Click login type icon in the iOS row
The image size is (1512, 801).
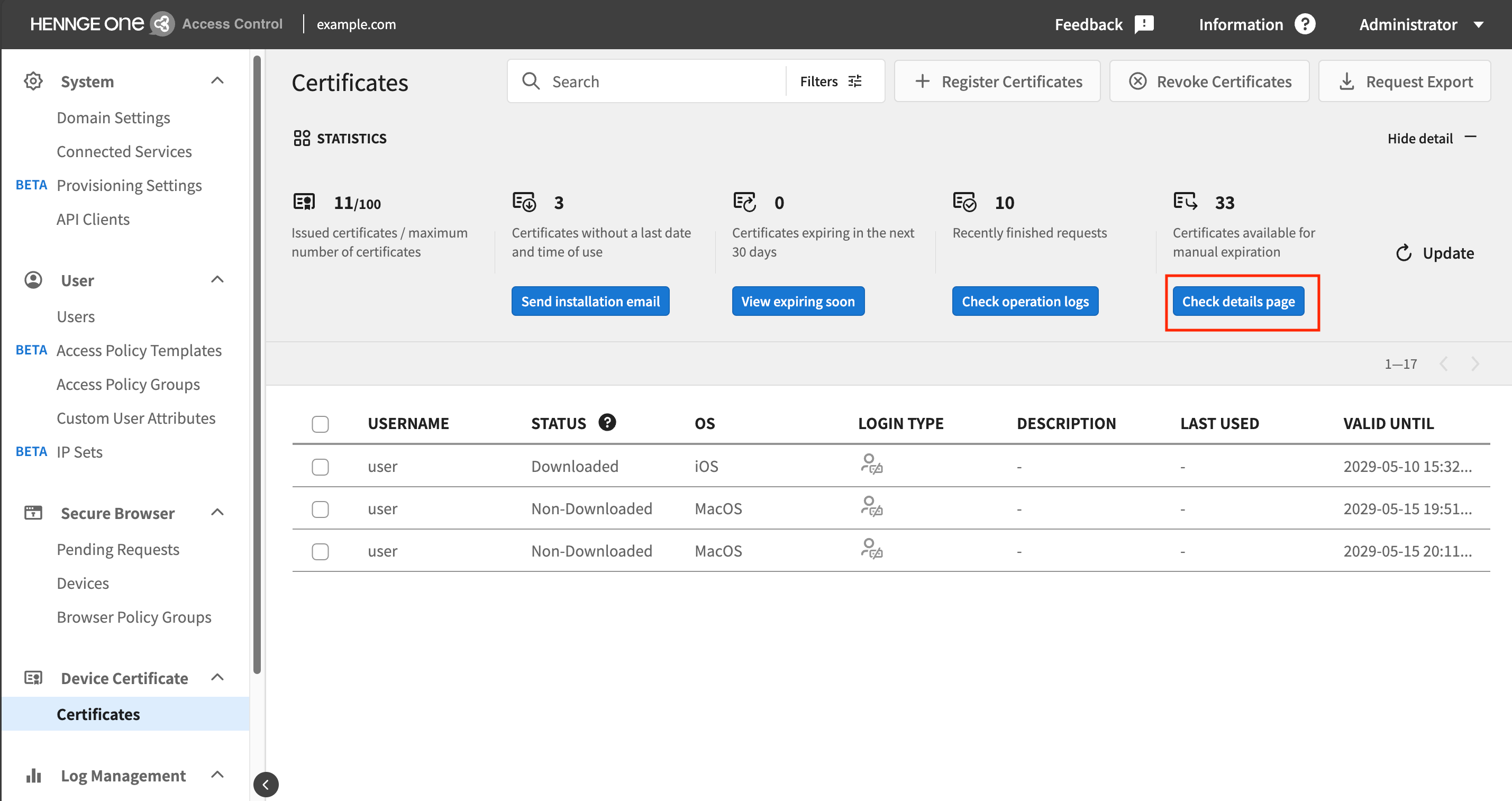(x=872, y=464)
